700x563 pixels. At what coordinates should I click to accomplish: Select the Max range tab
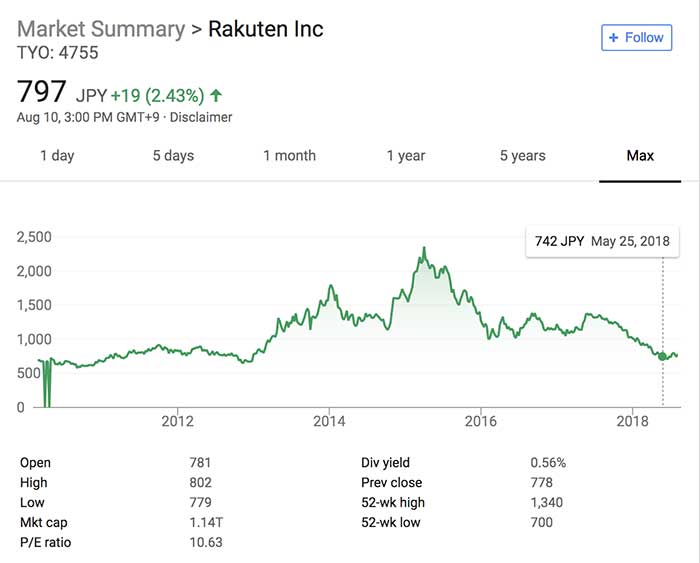point(640,156)
